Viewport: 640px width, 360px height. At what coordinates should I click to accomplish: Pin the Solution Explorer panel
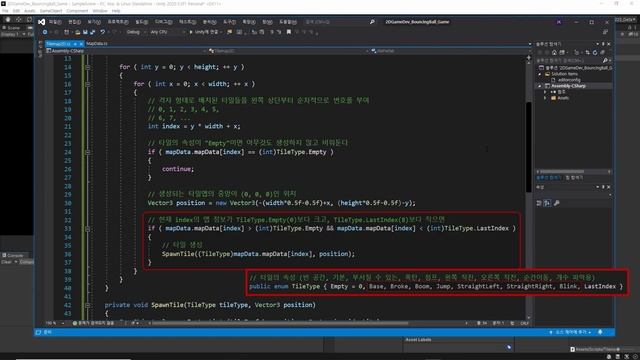(603, 44)
